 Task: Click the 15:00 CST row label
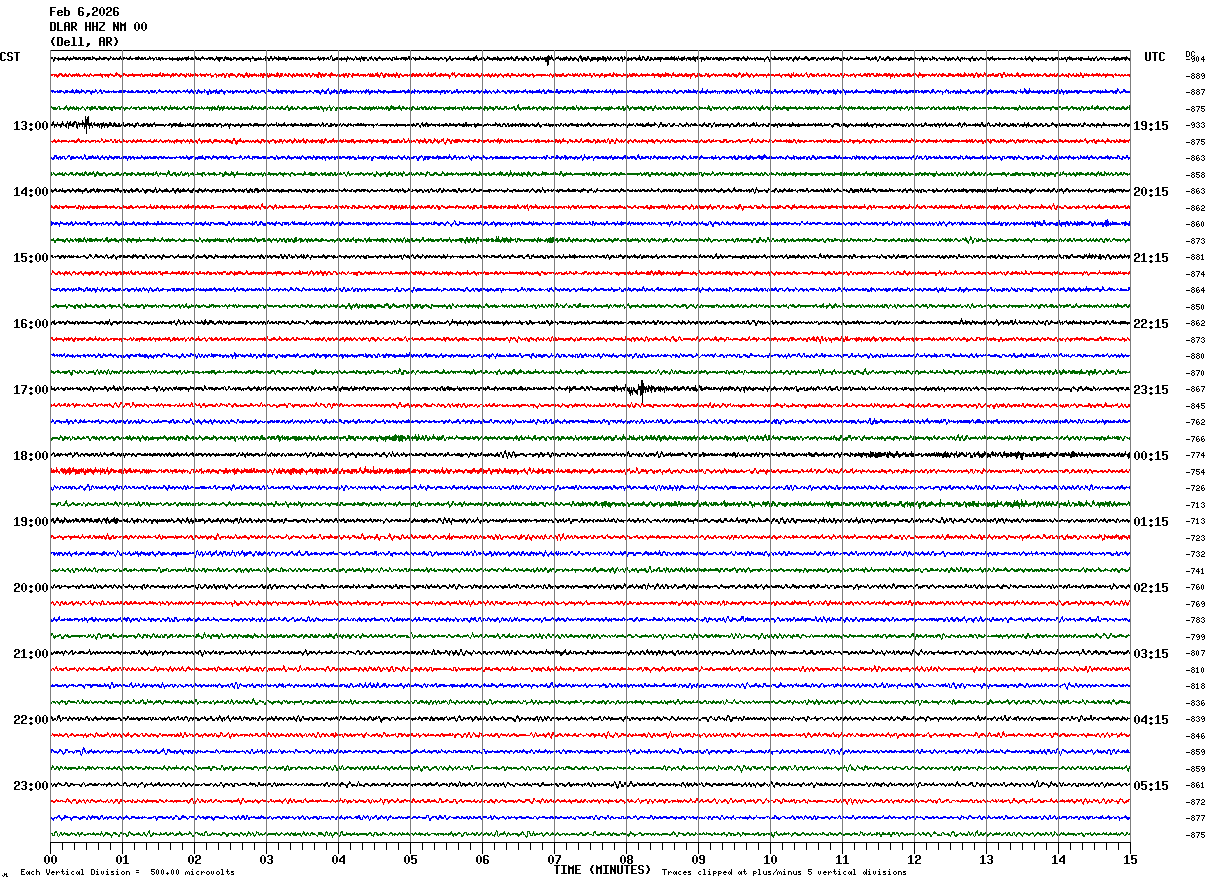tap(30, 258)
